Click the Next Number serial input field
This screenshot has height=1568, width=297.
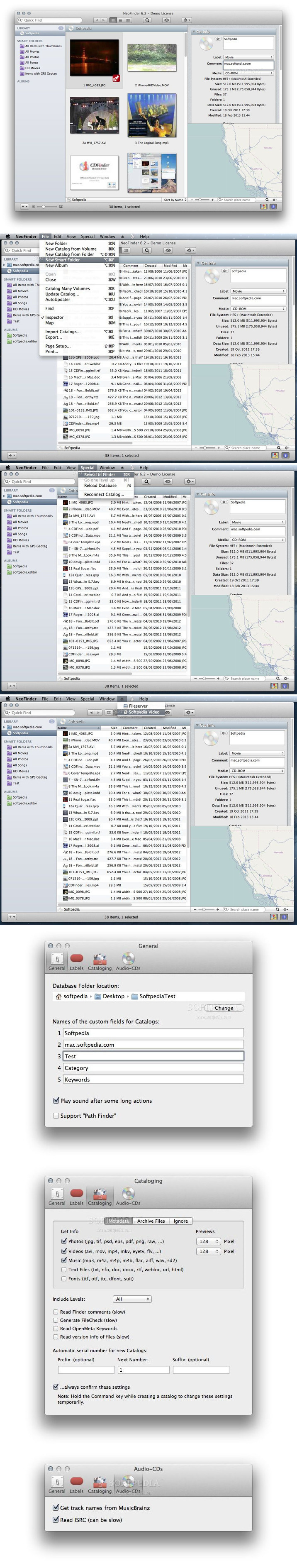pos(143,1370)
